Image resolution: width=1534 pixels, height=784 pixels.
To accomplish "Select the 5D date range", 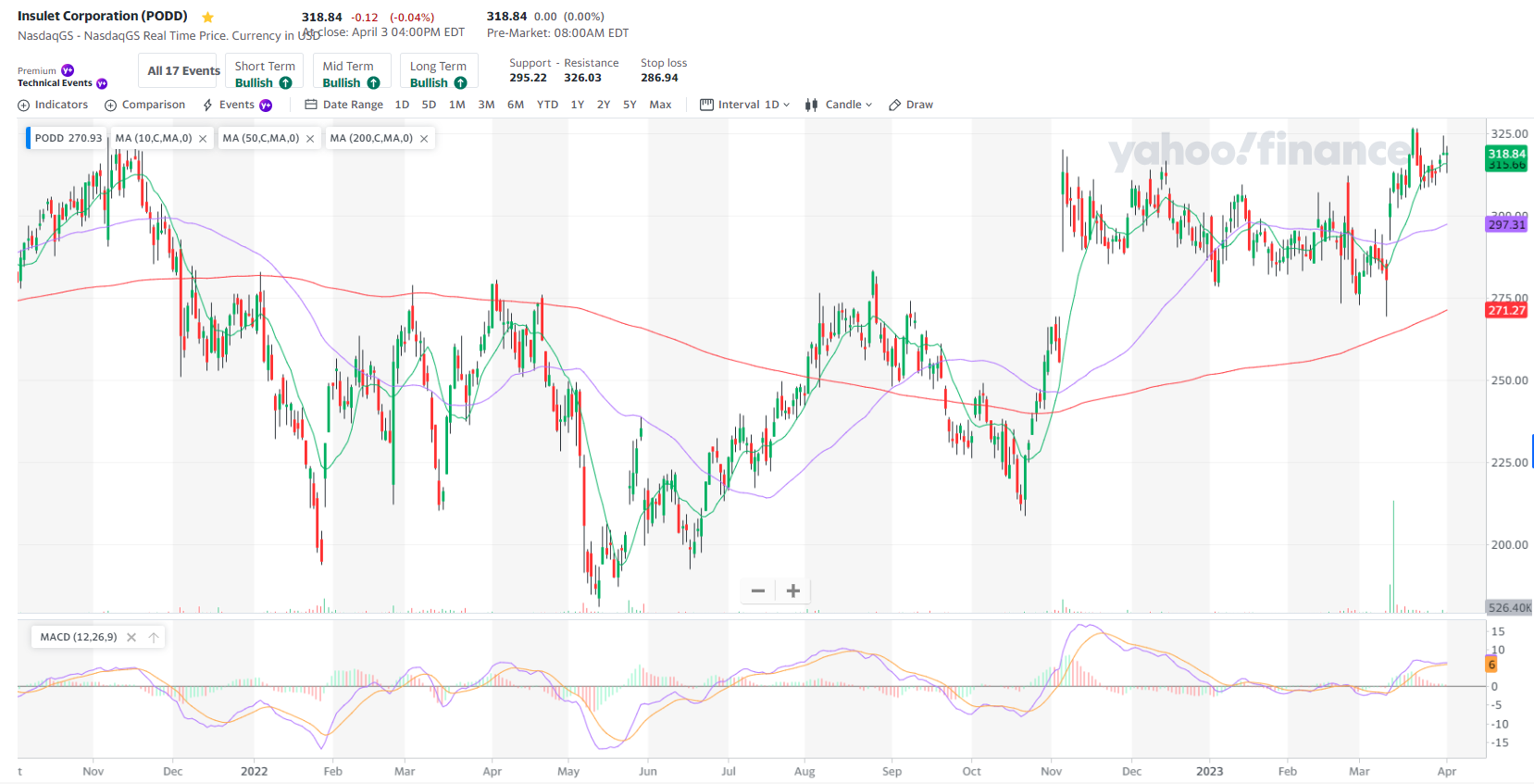I will (x=429, y=105).
